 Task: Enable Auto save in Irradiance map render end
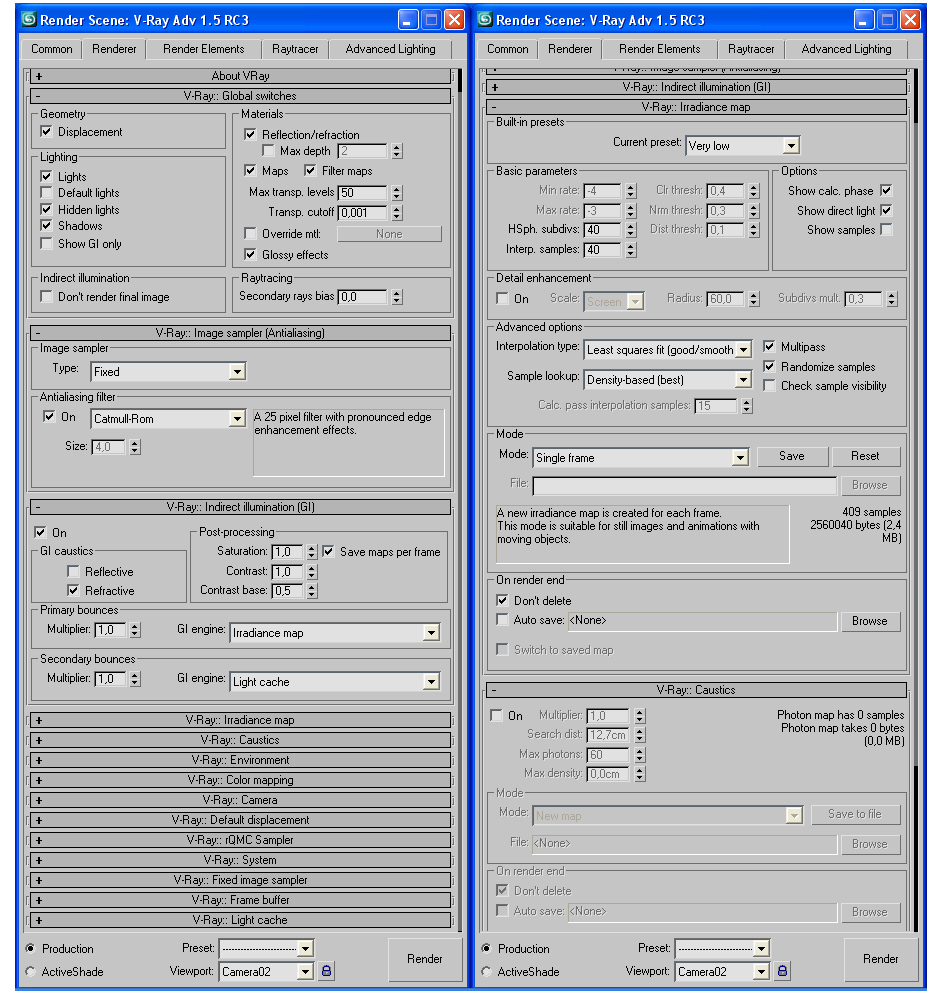(503, 620)
